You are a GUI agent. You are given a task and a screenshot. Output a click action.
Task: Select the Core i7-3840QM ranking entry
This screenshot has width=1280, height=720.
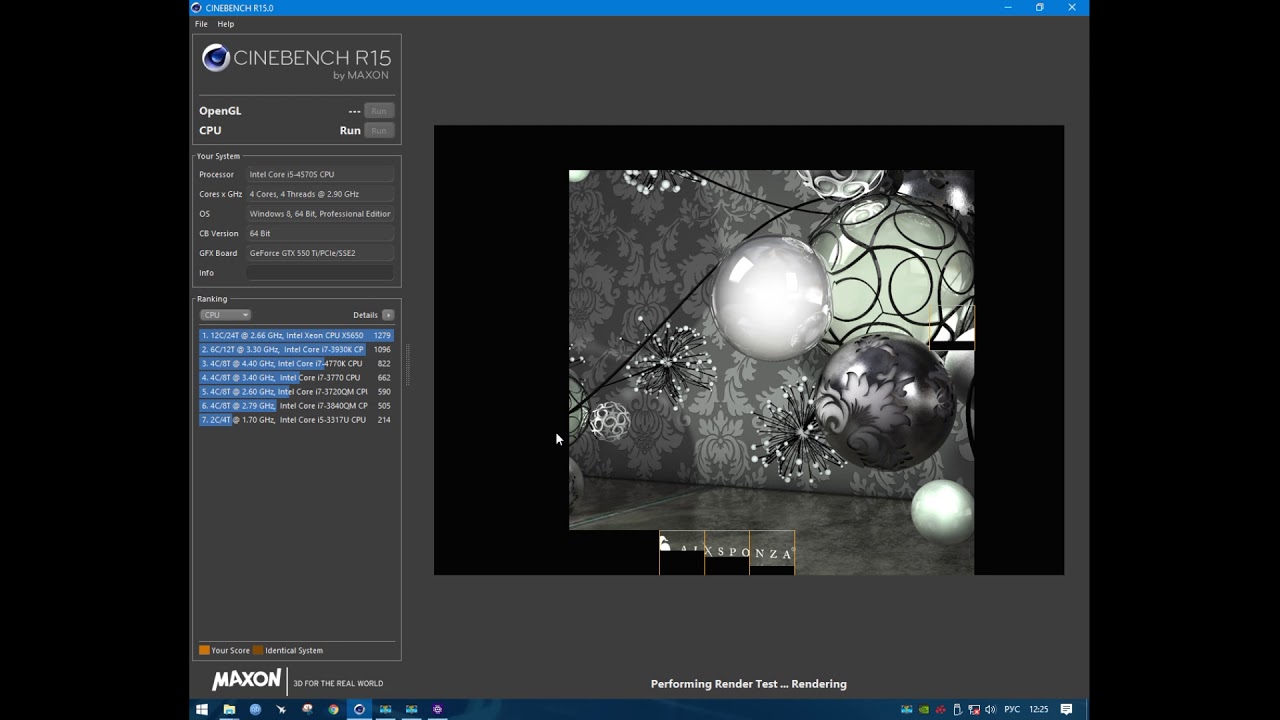click(x=296, y=406)
